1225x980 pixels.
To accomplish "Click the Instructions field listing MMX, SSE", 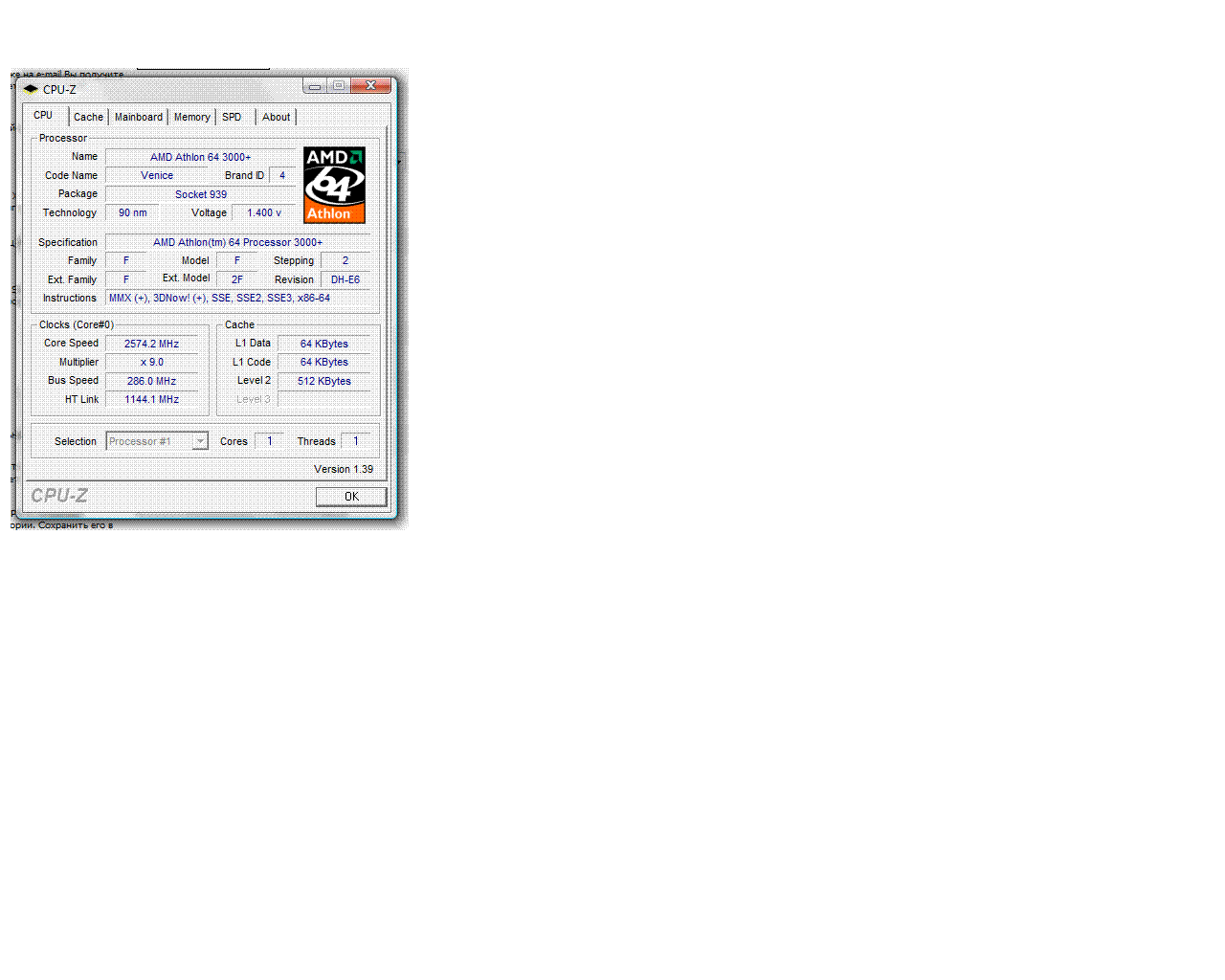I will 237,298.
